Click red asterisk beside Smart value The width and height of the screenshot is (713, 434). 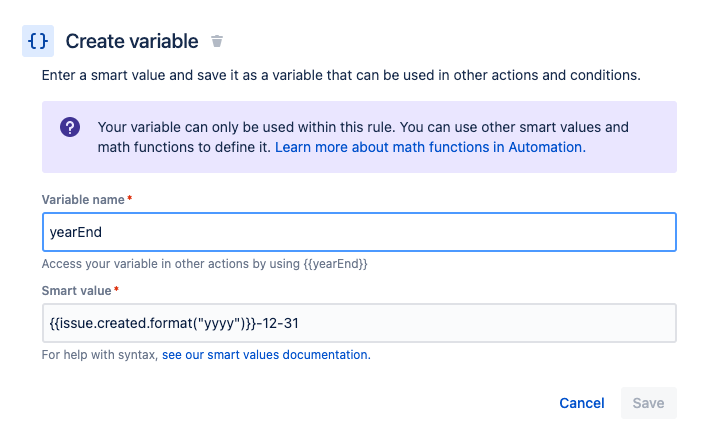[116, 291]
